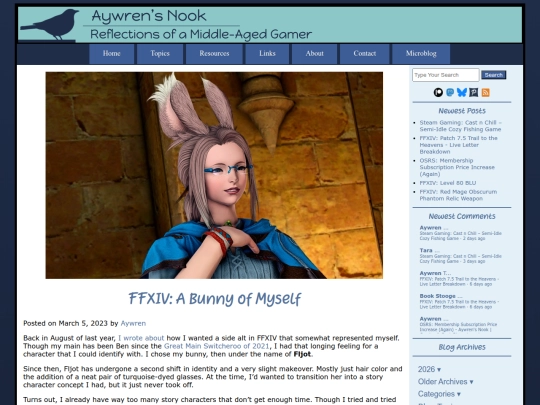Click the 'Newest Comments' heading
Viewport: 540px width, 405px height.
(462, 216)
